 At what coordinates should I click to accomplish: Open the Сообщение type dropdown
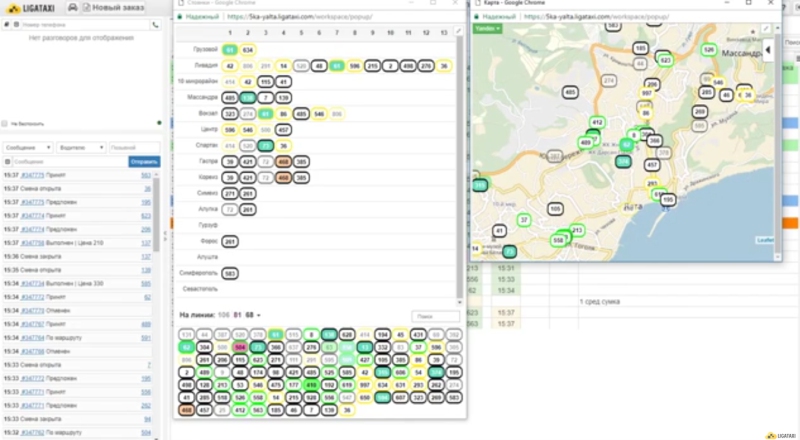28,148
